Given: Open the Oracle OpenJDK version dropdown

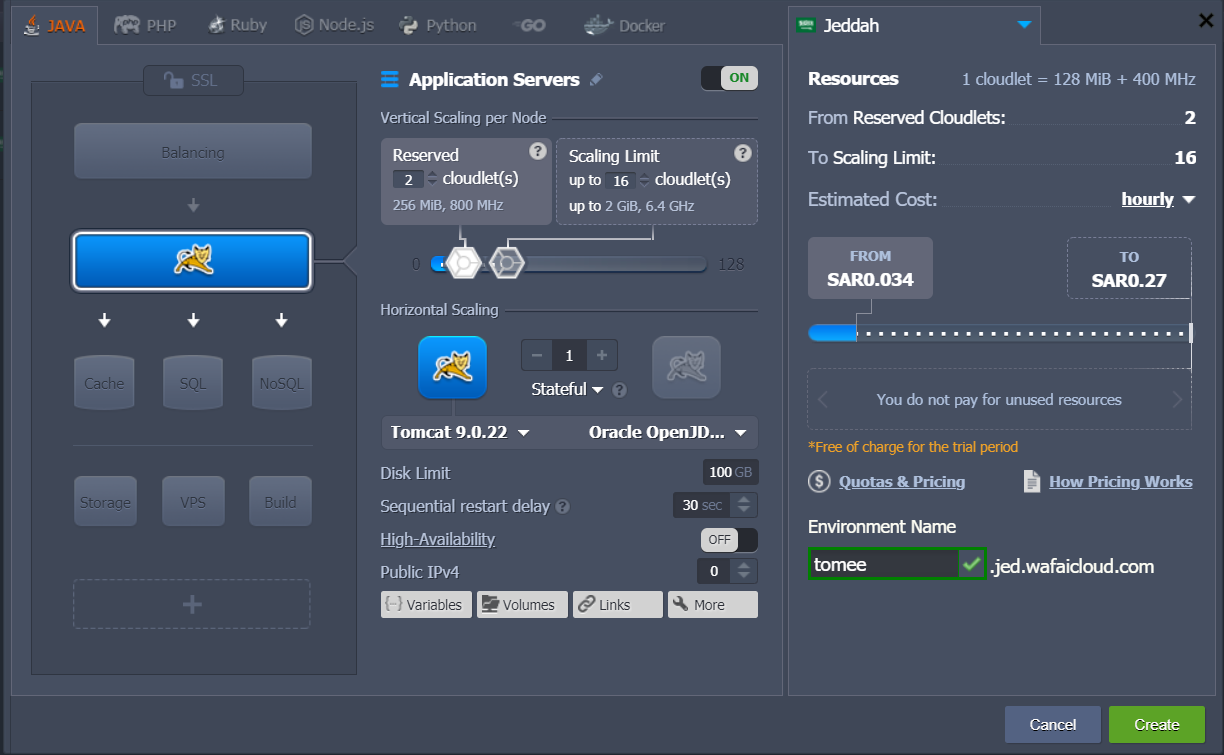Looking at the screenshot, I should click(668, 432).
